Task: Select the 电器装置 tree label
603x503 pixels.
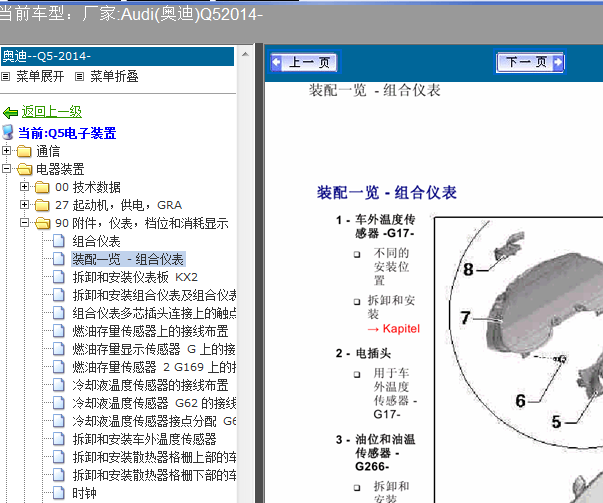Action: [x=60, y=169]
